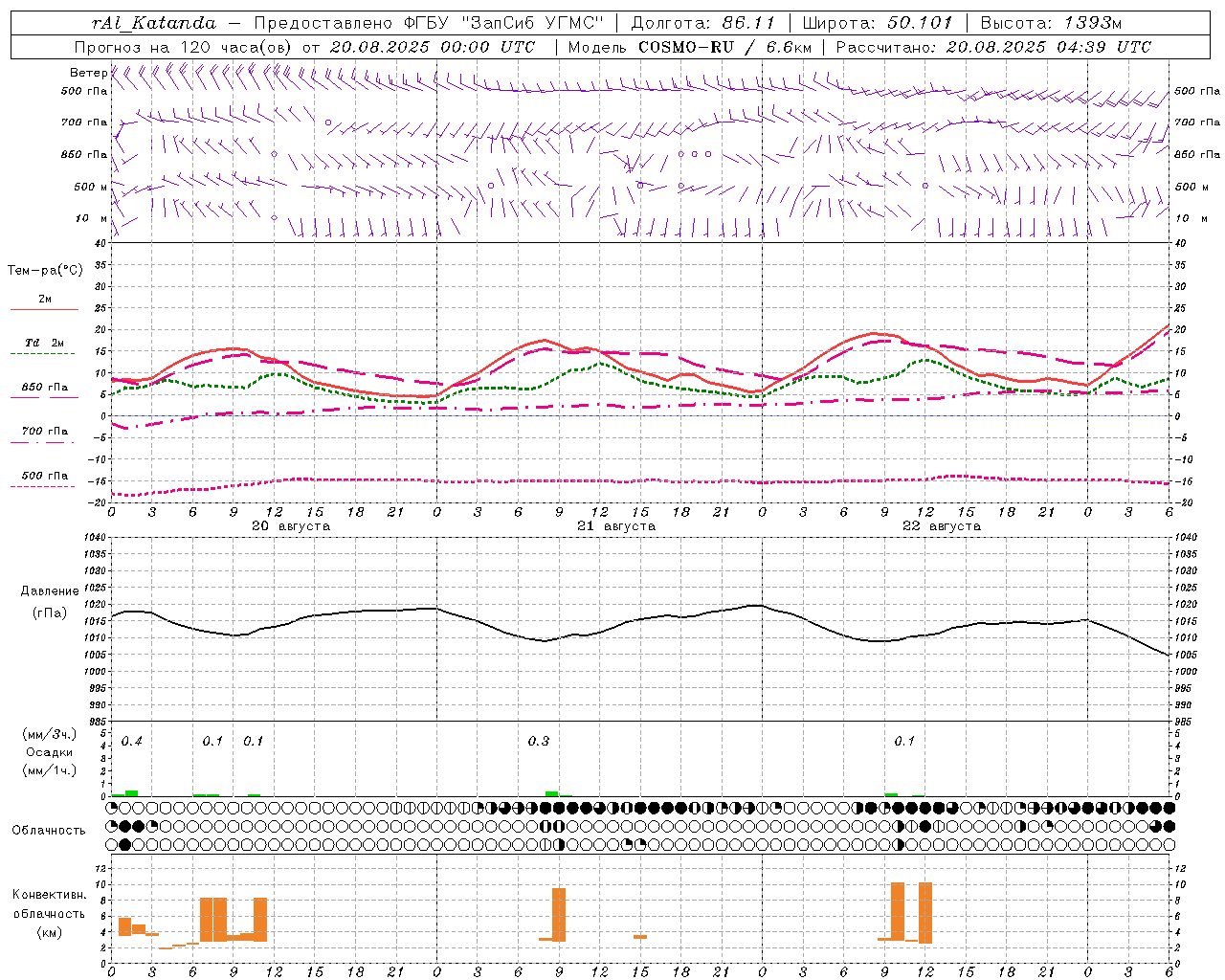This screenshot has width=1225, height=980.
Task: Select the provider text ФГБУ "ЗапСиб УГМС"
Action: point(505,23)
